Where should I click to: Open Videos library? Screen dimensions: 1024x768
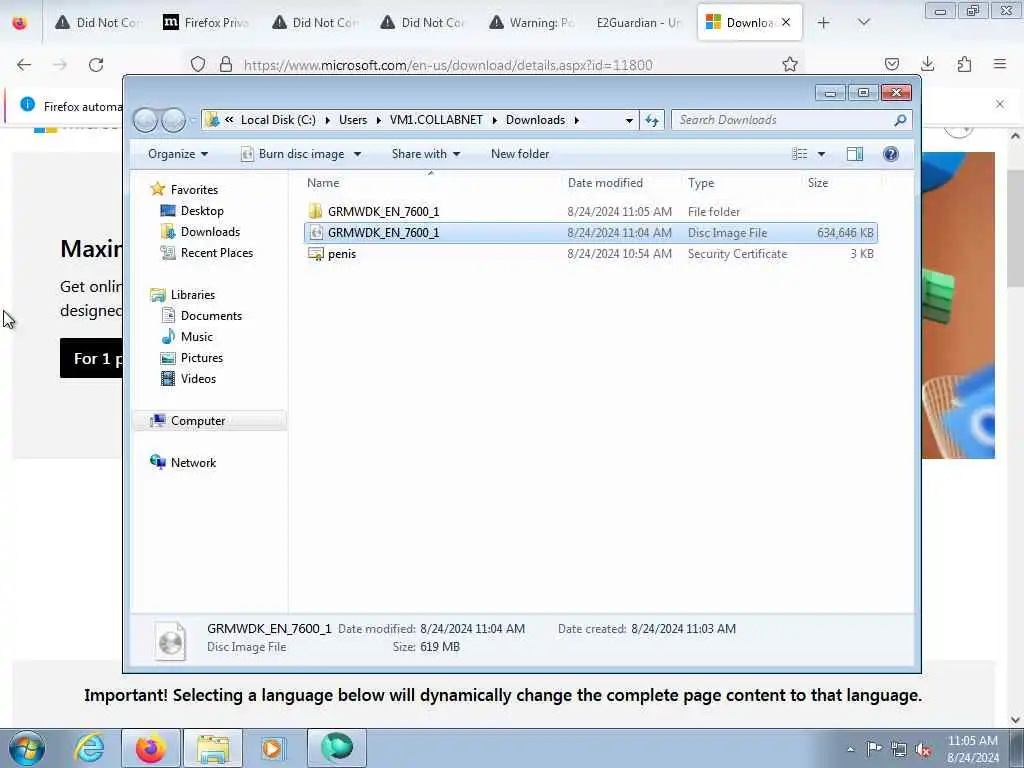coord(198,379)
